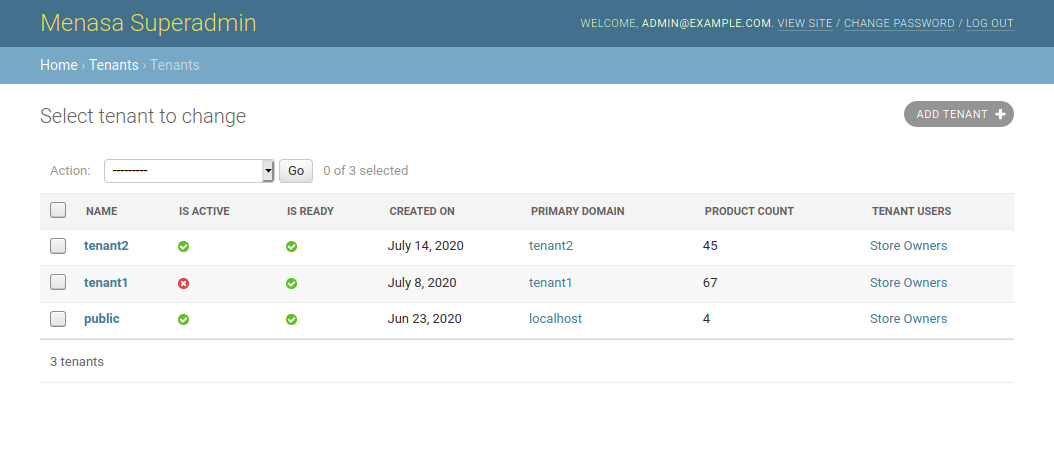
Task: Click product count 67
Action: tap(710, 282)
